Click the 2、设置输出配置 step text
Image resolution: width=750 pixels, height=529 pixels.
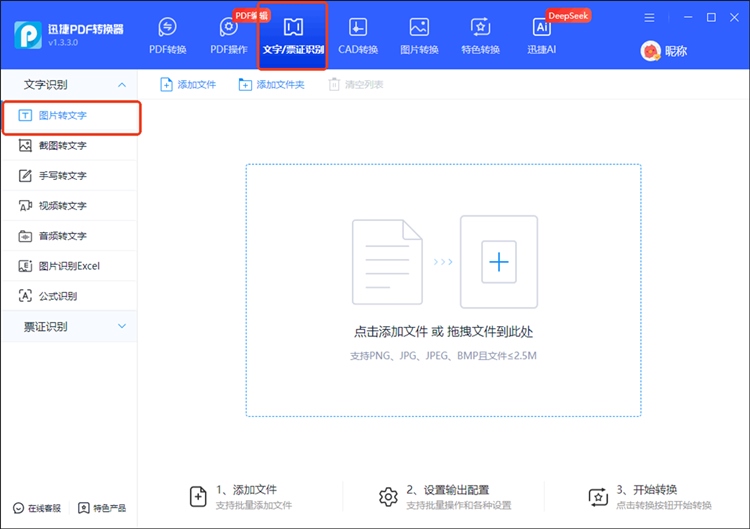click(x=448, y=490)
